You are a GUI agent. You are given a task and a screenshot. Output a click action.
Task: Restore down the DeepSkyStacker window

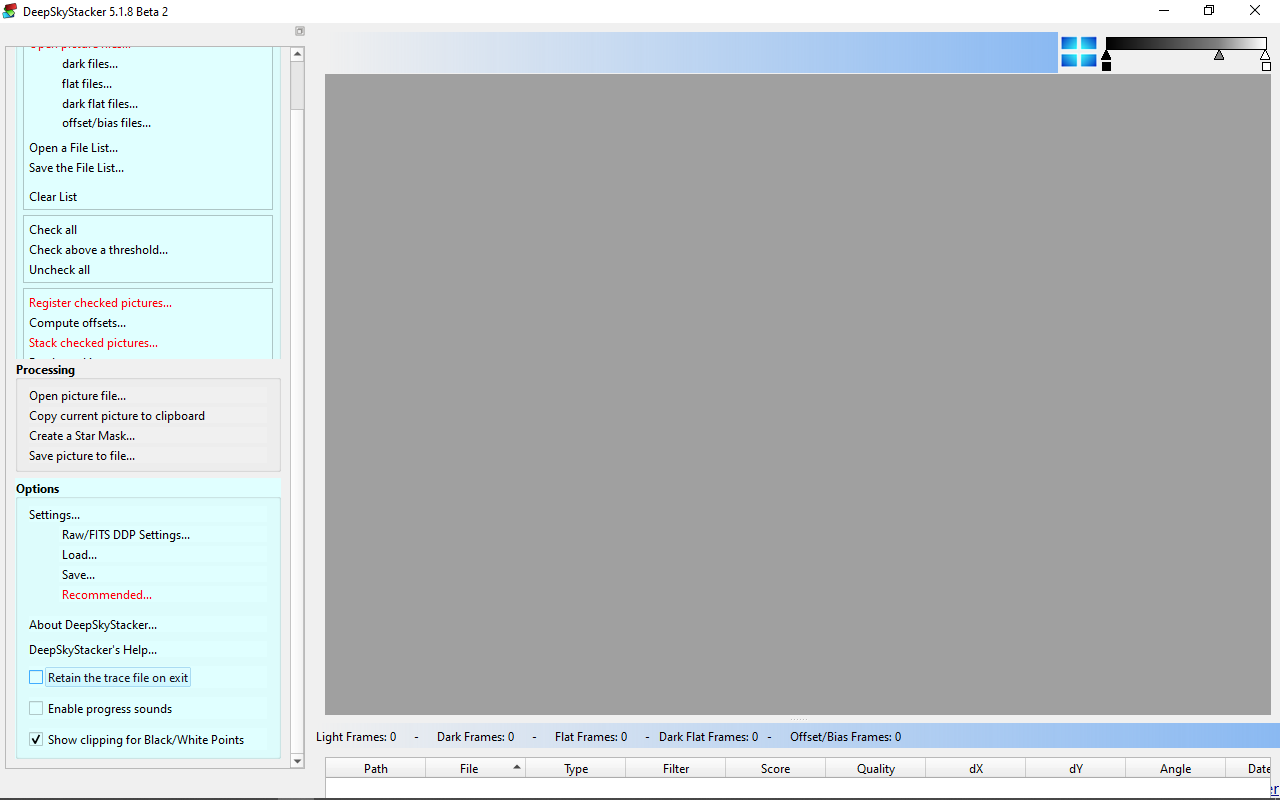pyautogui.click(x=1209, y=11)
